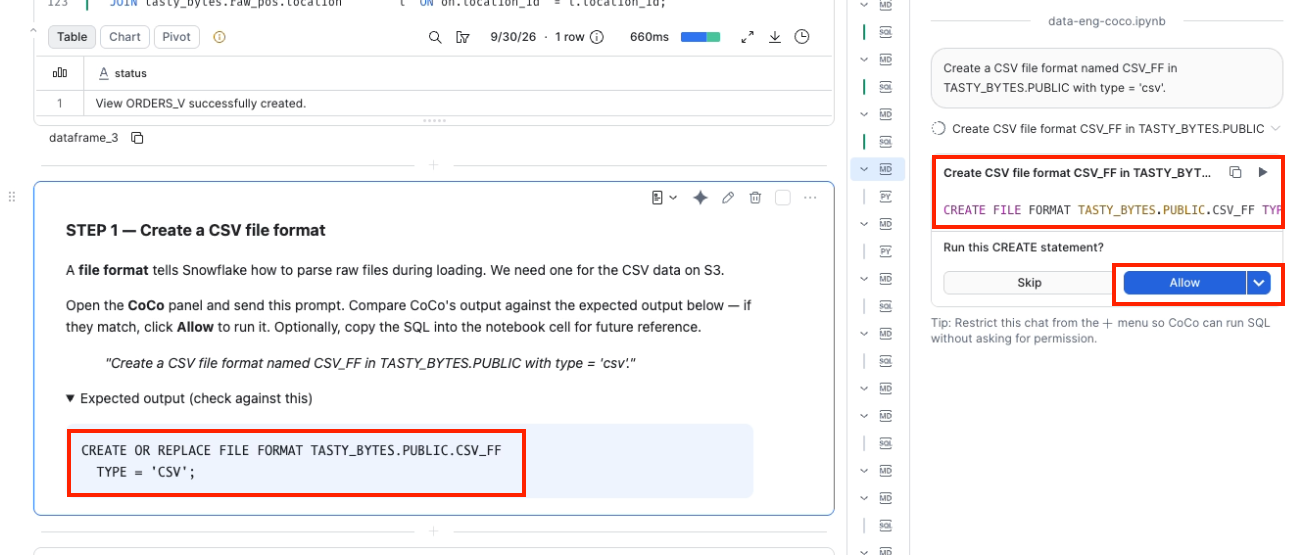Add a cell above the STEP 1 cell
Screen dimensions: 1297x555
click(433, 164)
